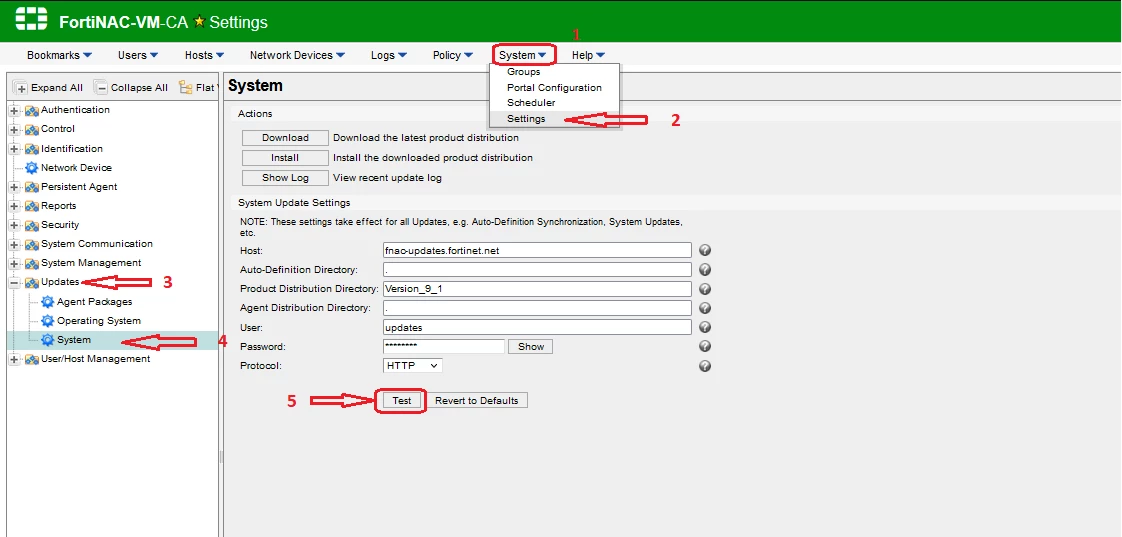
Task: Choose Portal Configuration from System menu
Action: click(555, 87)
